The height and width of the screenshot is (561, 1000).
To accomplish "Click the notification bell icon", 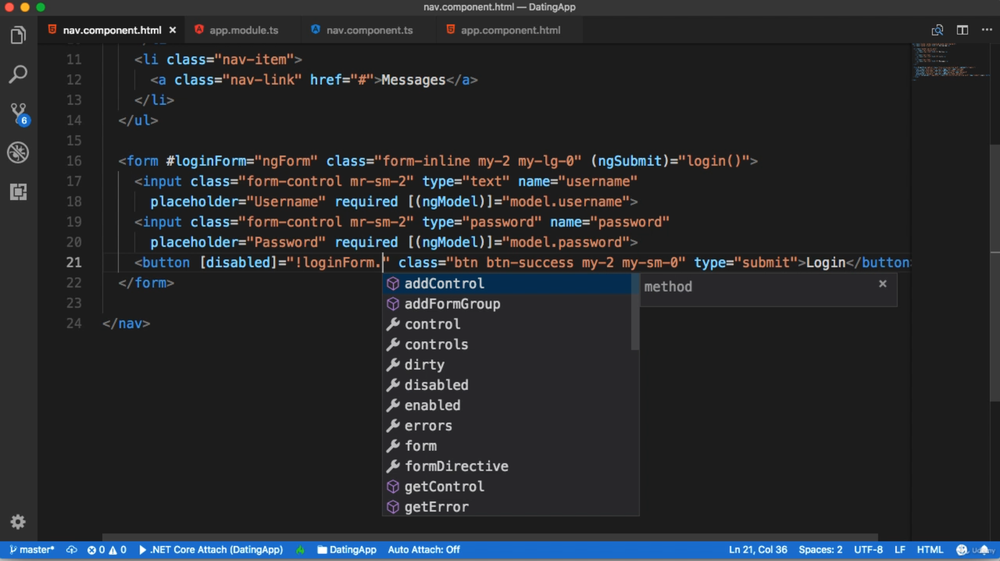I will pos(985,550).
